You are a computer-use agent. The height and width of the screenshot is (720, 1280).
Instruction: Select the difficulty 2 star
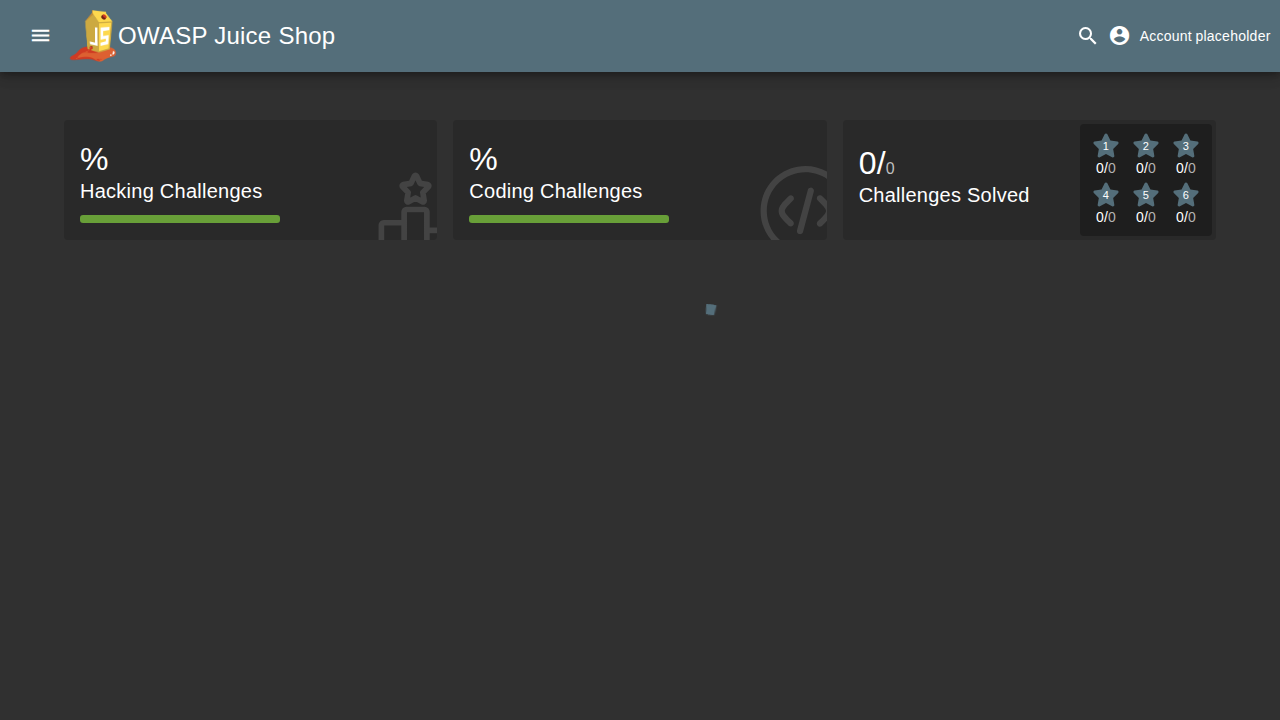(1146, 147)
